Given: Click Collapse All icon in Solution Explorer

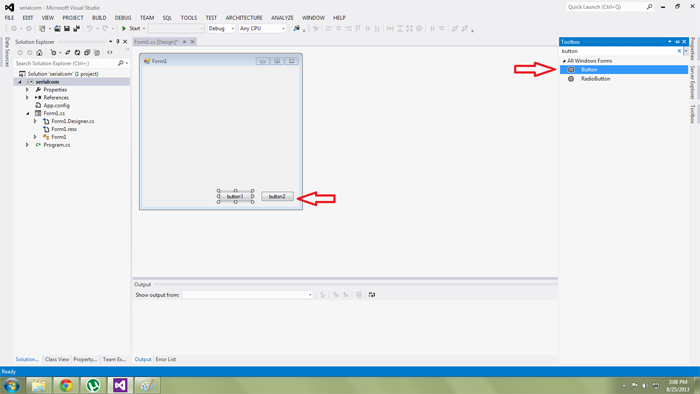Looking at the screenshot, I should 87,53.
